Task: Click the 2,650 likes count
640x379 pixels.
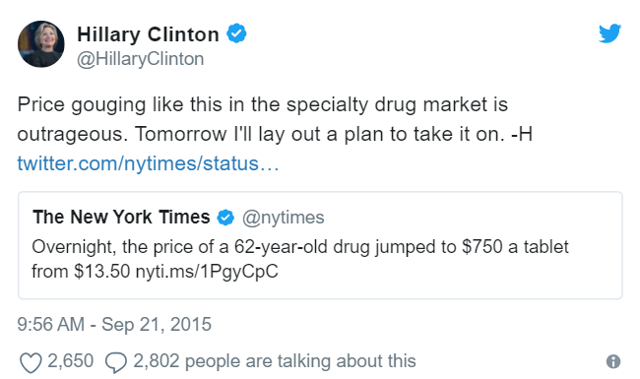Action: pos(71,361)
